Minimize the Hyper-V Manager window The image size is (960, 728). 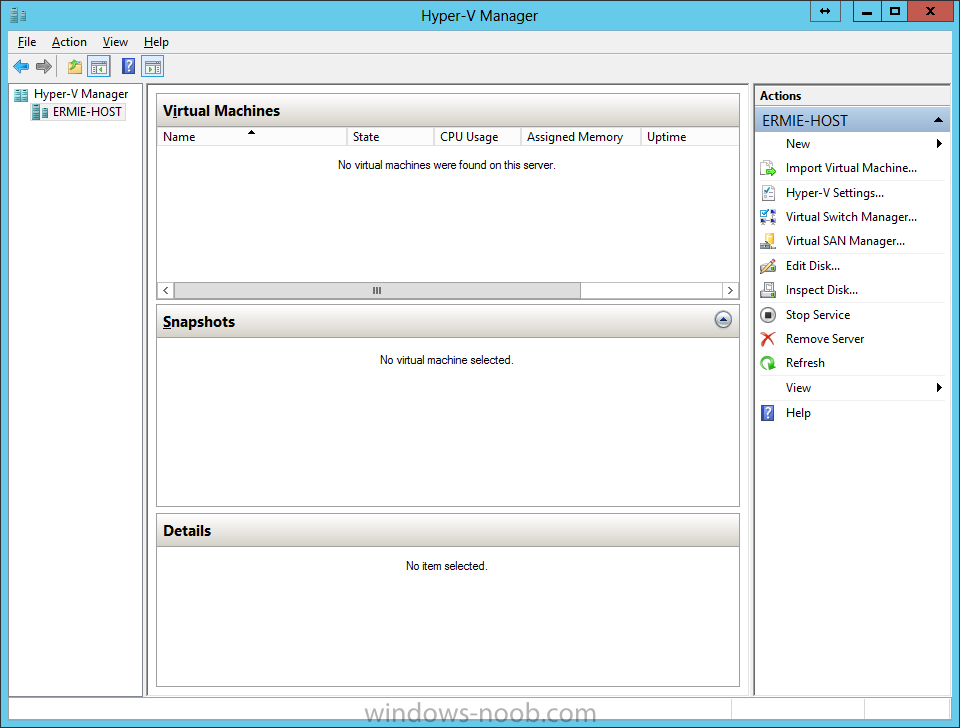pos(867,11)
